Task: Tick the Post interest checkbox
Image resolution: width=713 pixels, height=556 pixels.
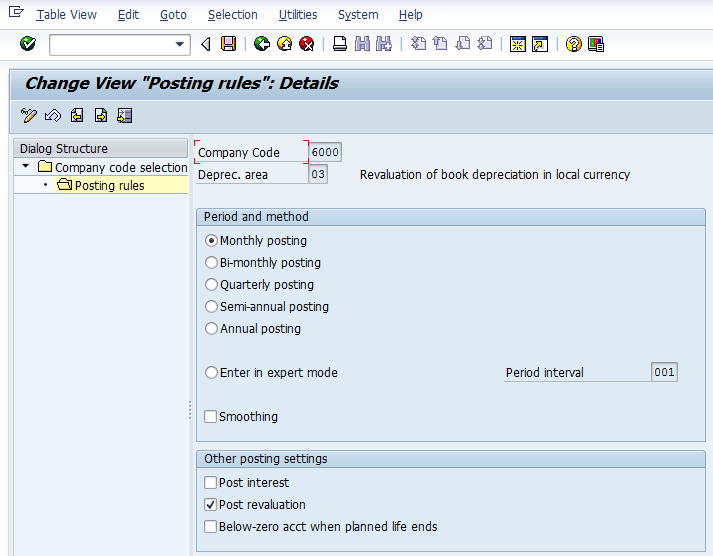Action: (211, 483)
